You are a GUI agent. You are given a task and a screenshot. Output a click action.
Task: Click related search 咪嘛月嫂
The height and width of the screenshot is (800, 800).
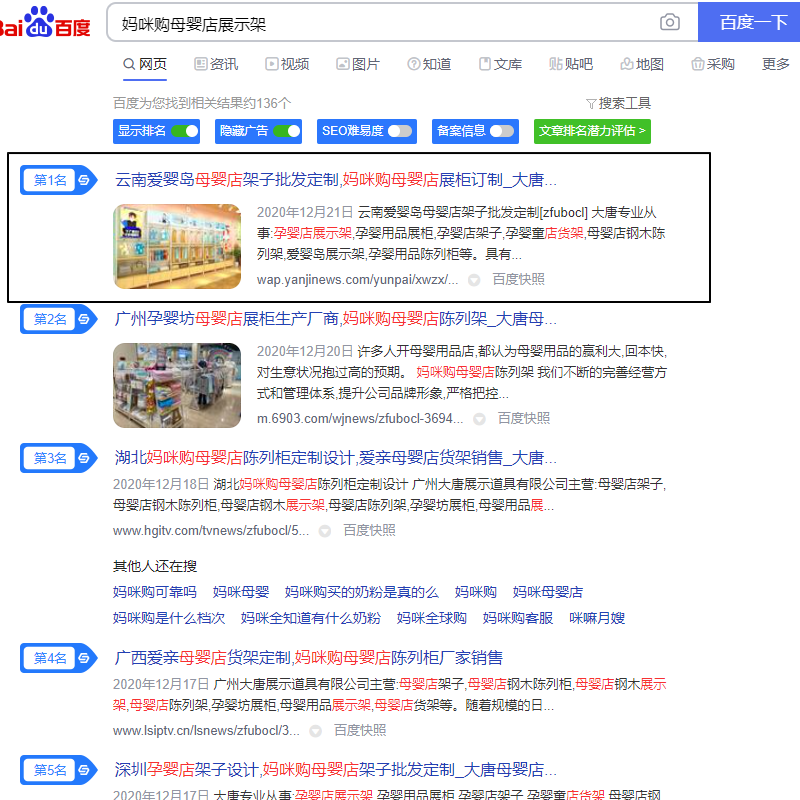597,618
